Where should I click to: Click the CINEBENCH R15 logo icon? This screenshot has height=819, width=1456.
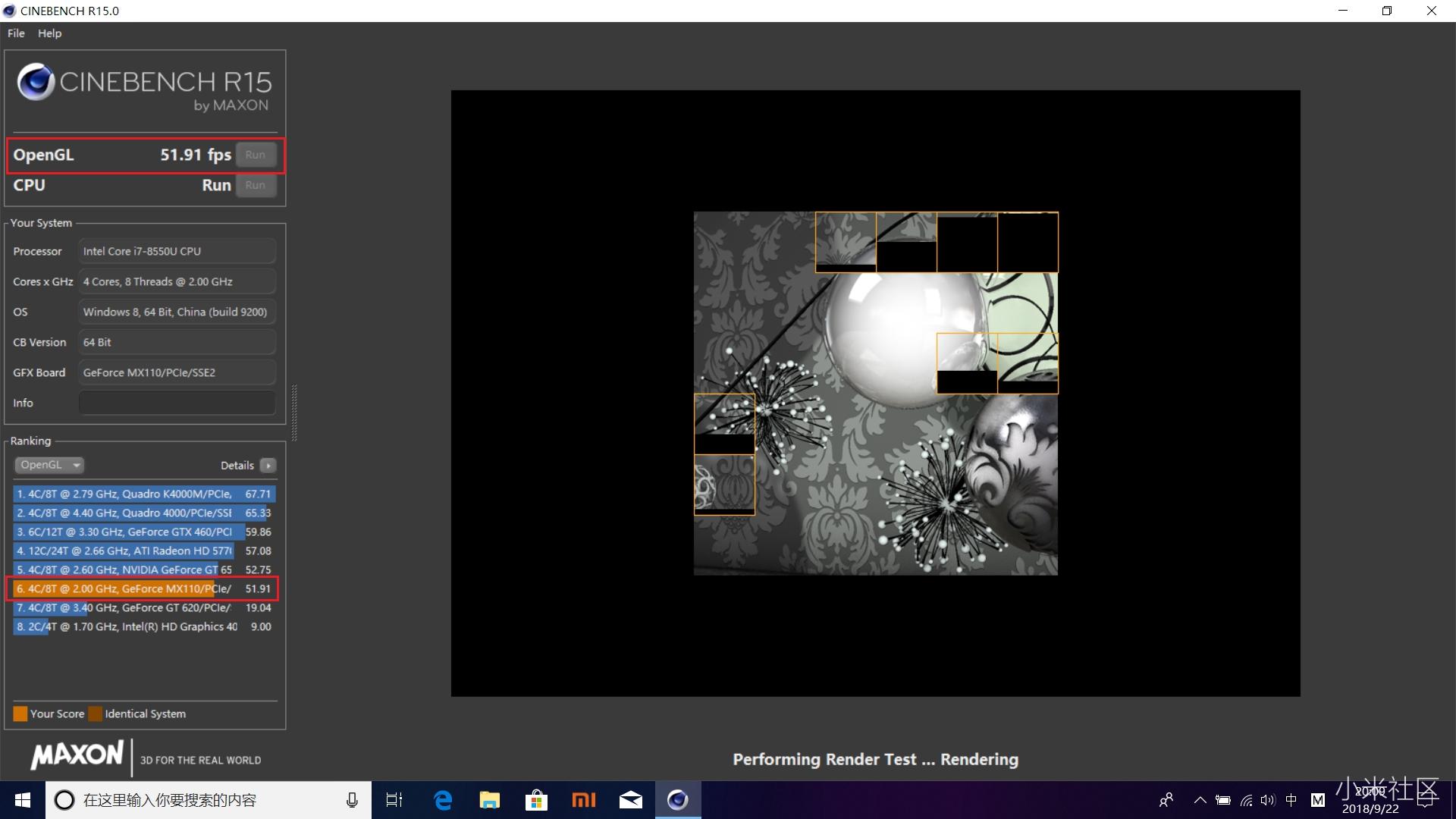coord(36,82)
